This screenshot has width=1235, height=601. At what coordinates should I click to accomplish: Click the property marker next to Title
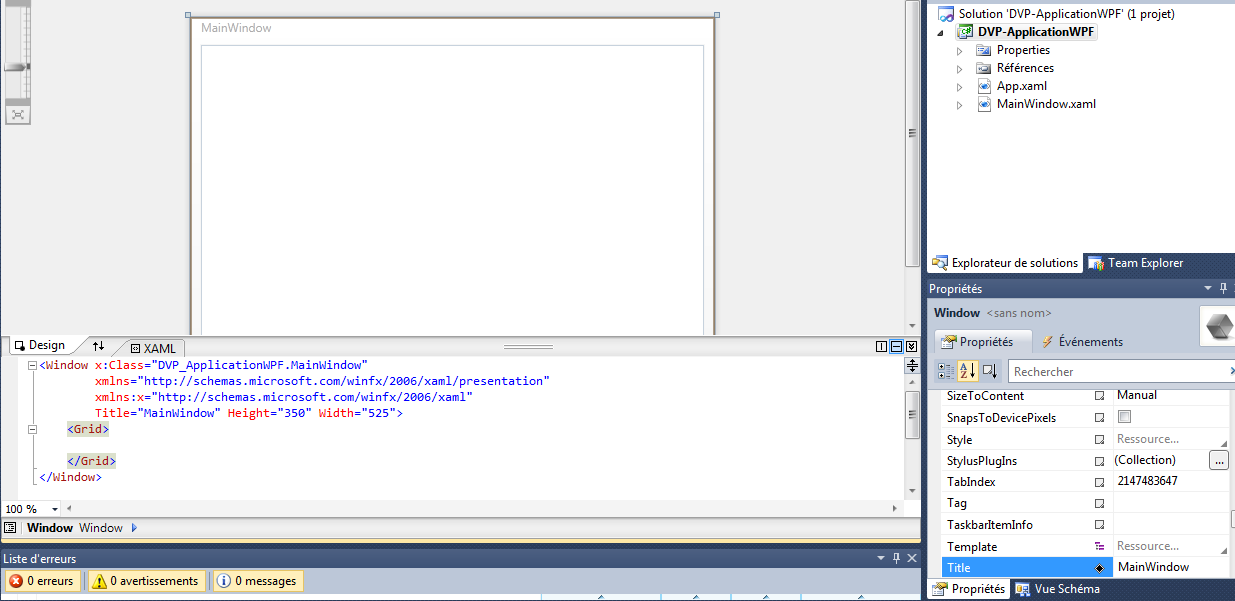tap(1100, 568)
